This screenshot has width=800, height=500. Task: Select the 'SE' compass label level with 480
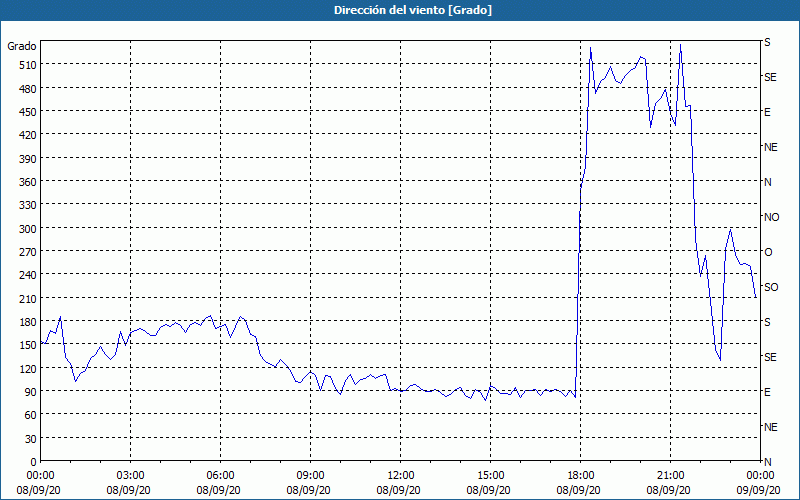[770, 77]
